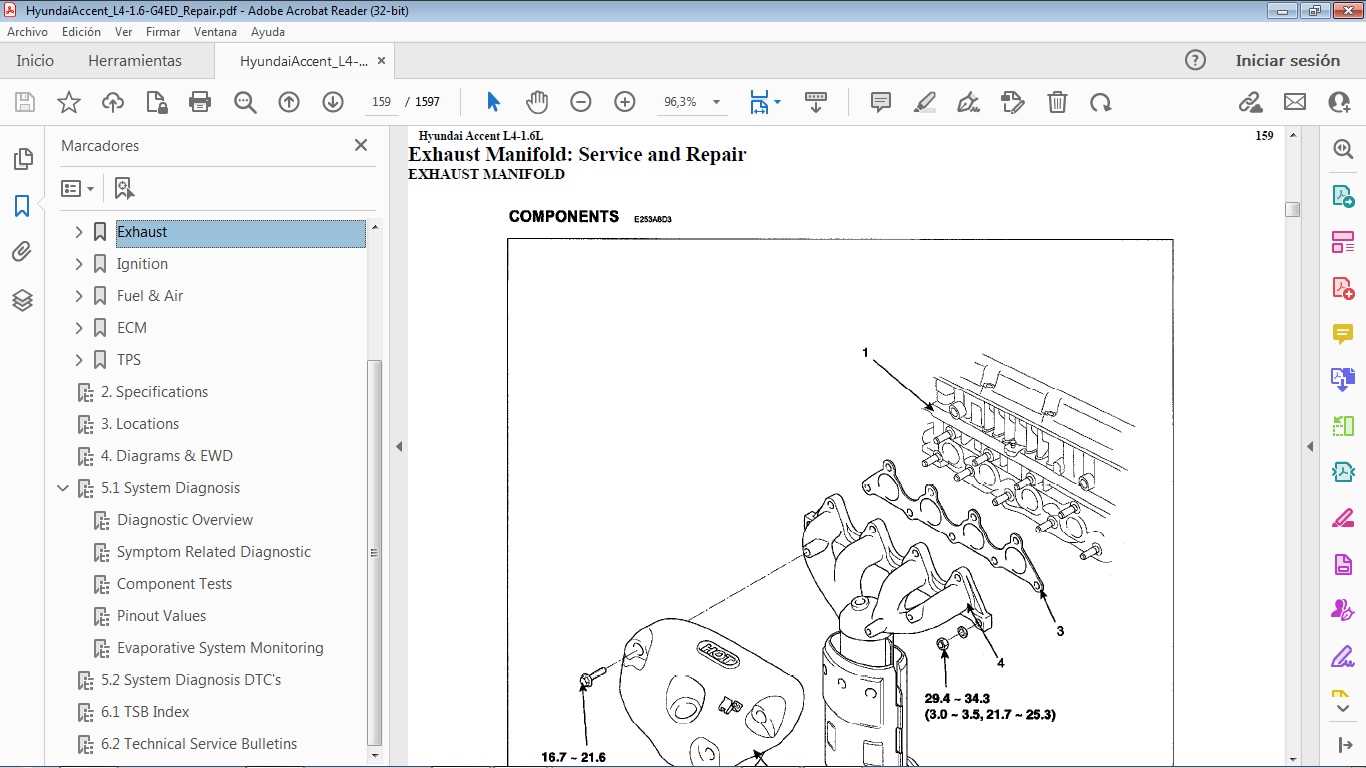This screenshot has height=768, width=1366.
Task: Activate the selection arrow tool
Action: tap(493, 102)
